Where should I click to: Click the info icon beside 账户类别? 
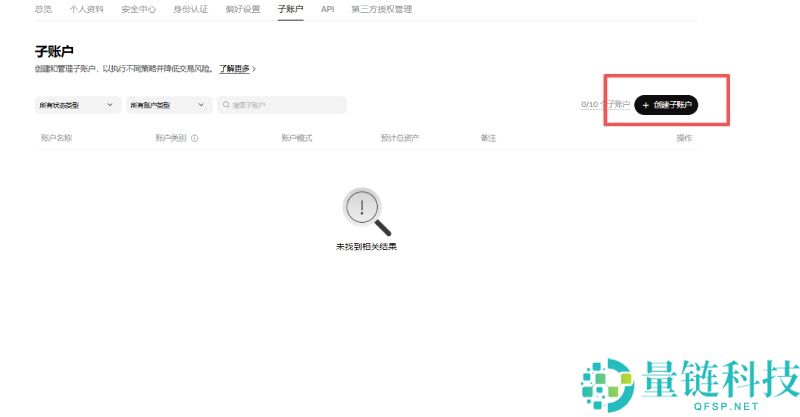pos(194,138)
